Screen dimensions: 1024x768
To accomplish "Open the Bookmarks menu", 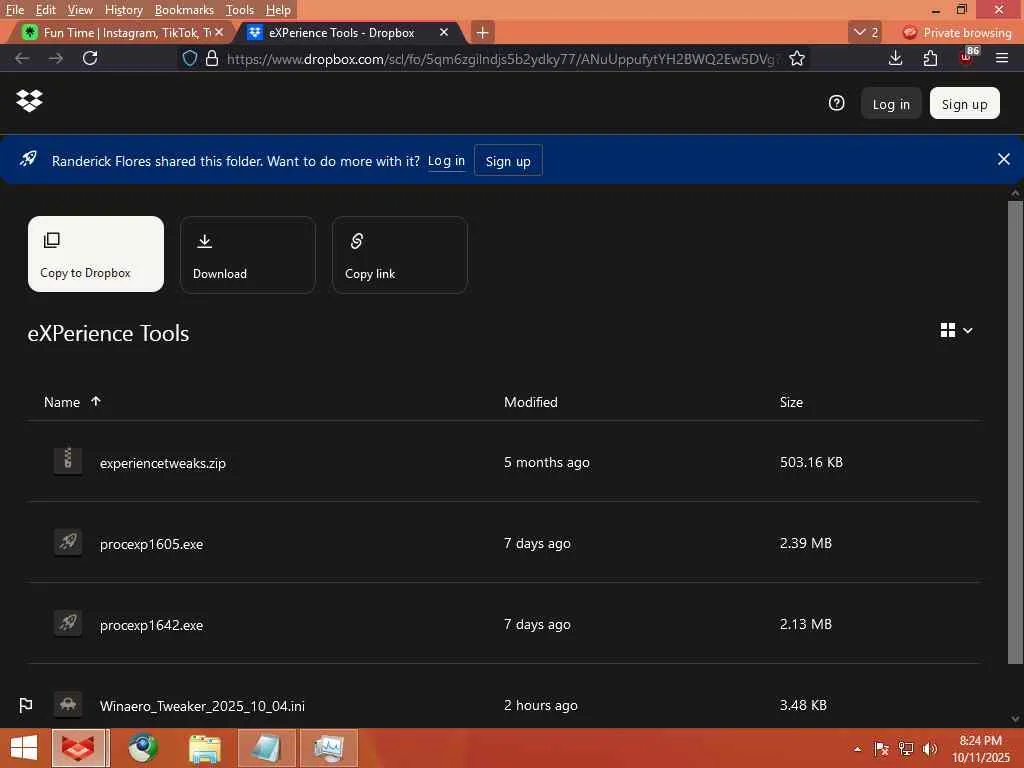I will (184, 10).
